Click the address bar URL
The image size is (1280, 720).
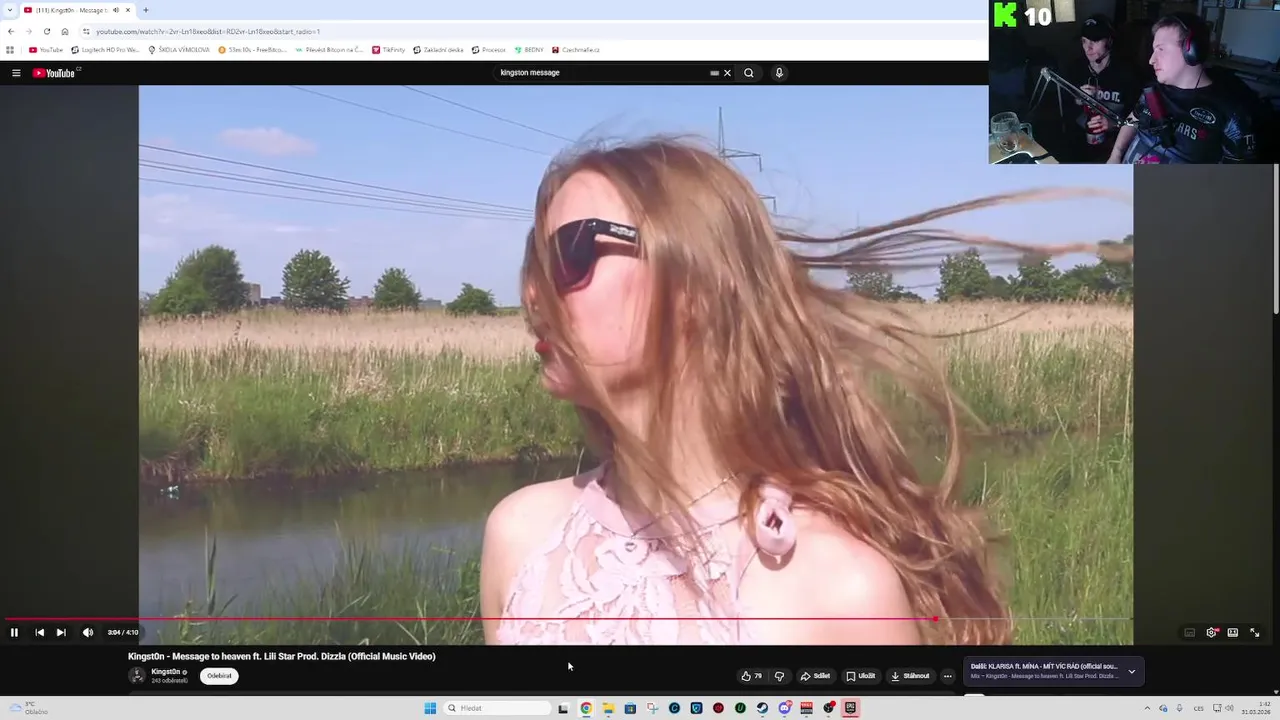pyautogui.click(x=208, y=31)
